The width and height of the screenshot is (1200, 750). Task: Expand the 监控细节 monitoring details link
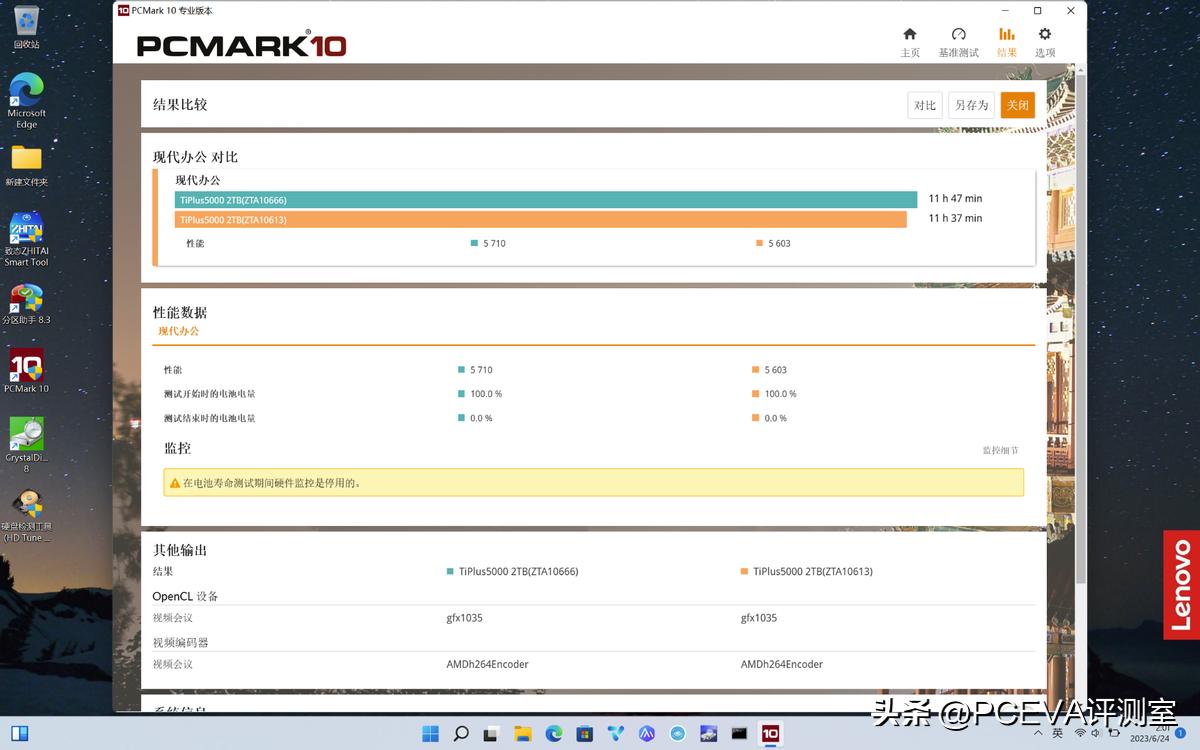[x=1000, y=451]
